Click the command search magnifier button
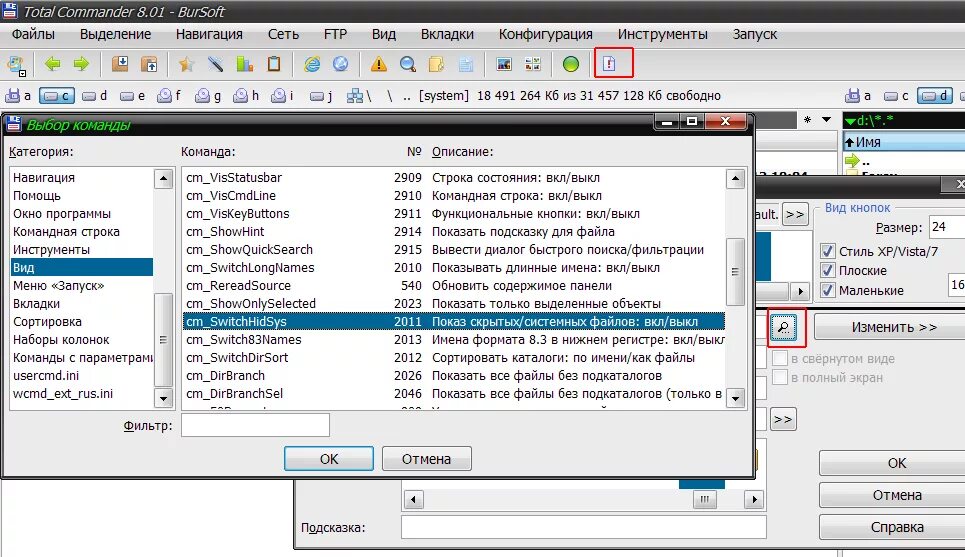 click(x=783, y=327)
